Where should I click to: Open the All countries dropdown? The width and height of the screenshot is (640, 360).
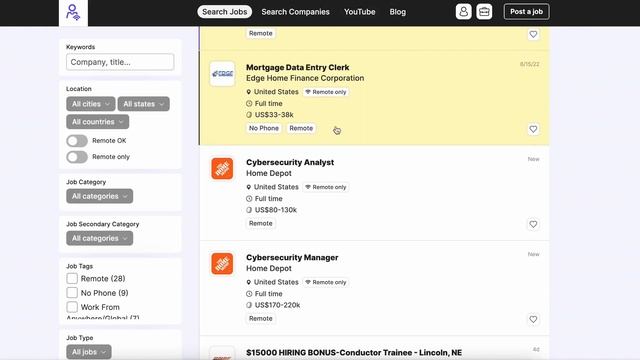(98, 122)
